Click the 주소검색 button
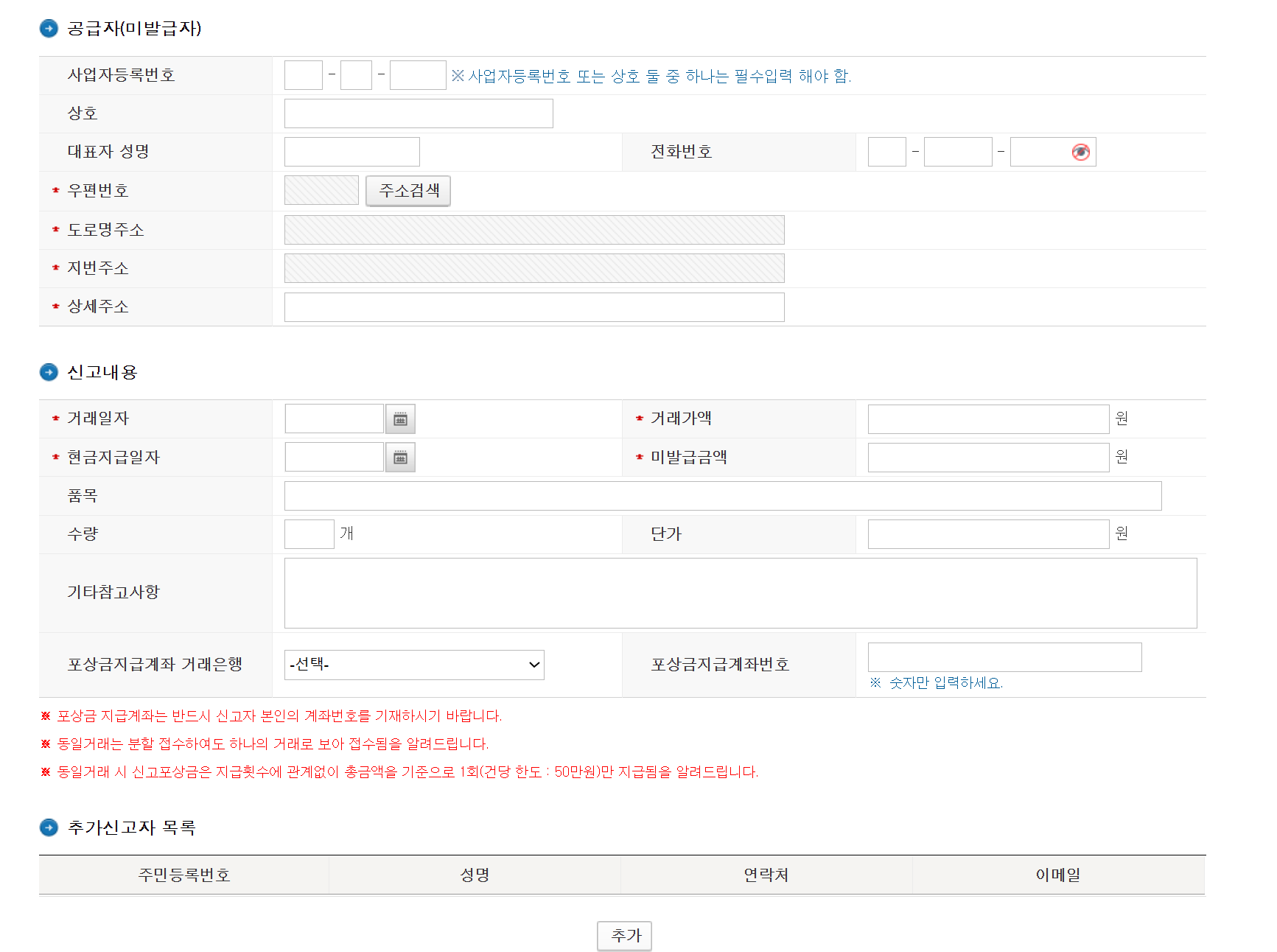Image resolution: width=1277 pixels, height=952 pixels. [408, 191]
